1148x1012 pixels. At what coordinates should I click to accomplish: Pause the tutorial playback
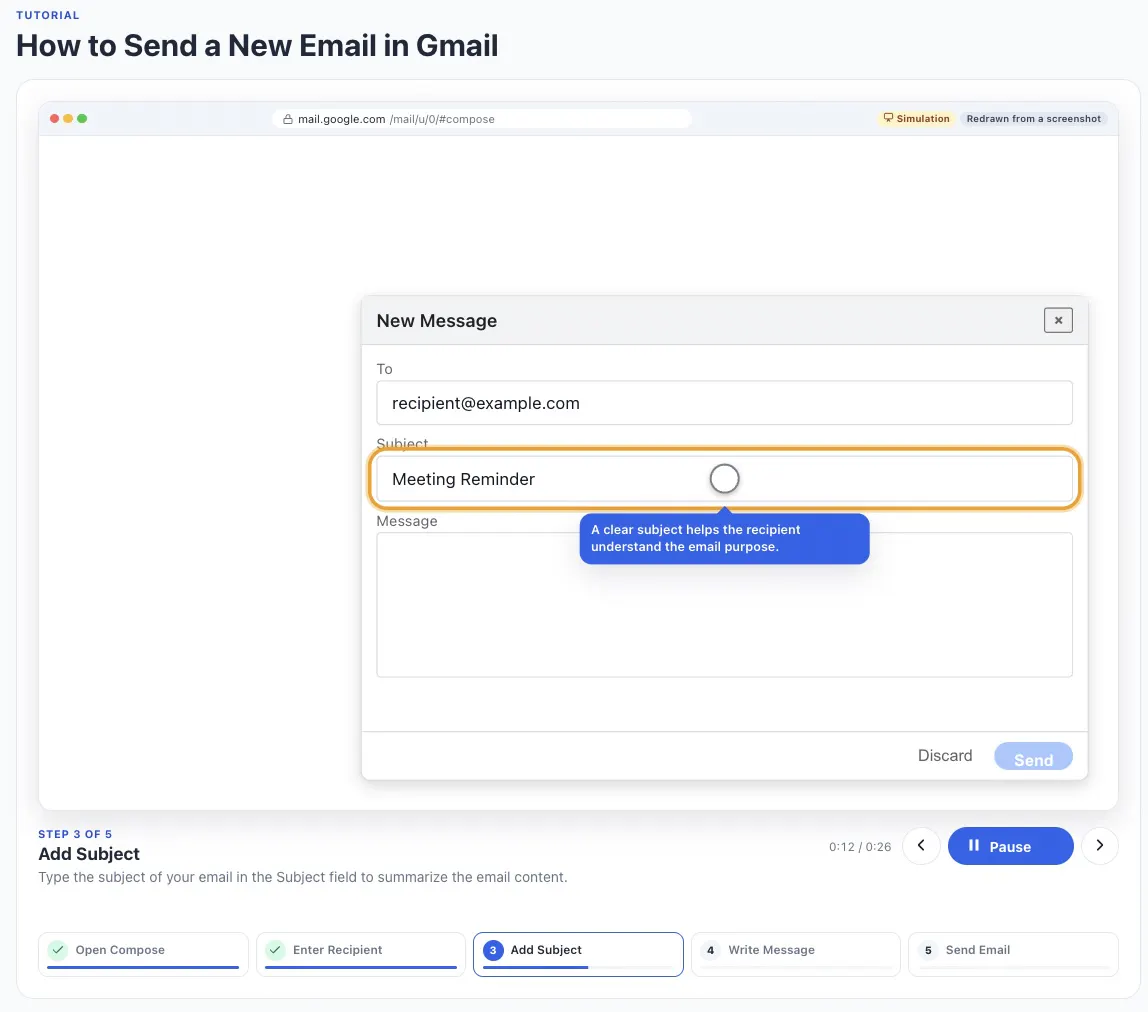click(x=1010, y=846)
